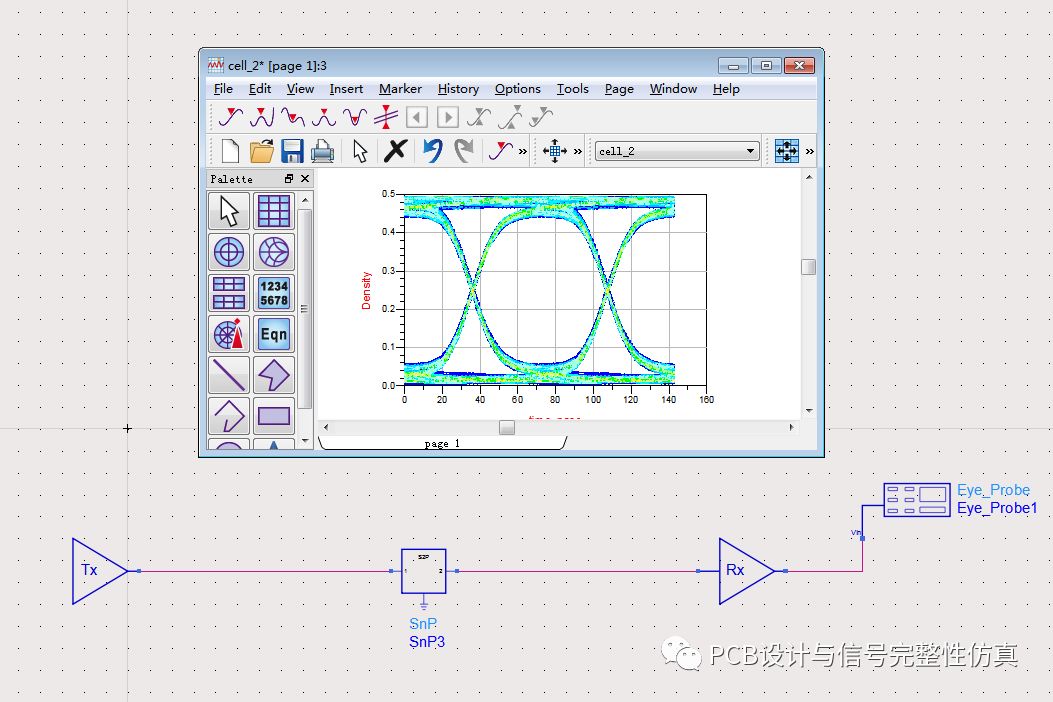Viewport: 1053px width, 702px height.
Task: Click the Delete X icon
Action: click(396, 150)
